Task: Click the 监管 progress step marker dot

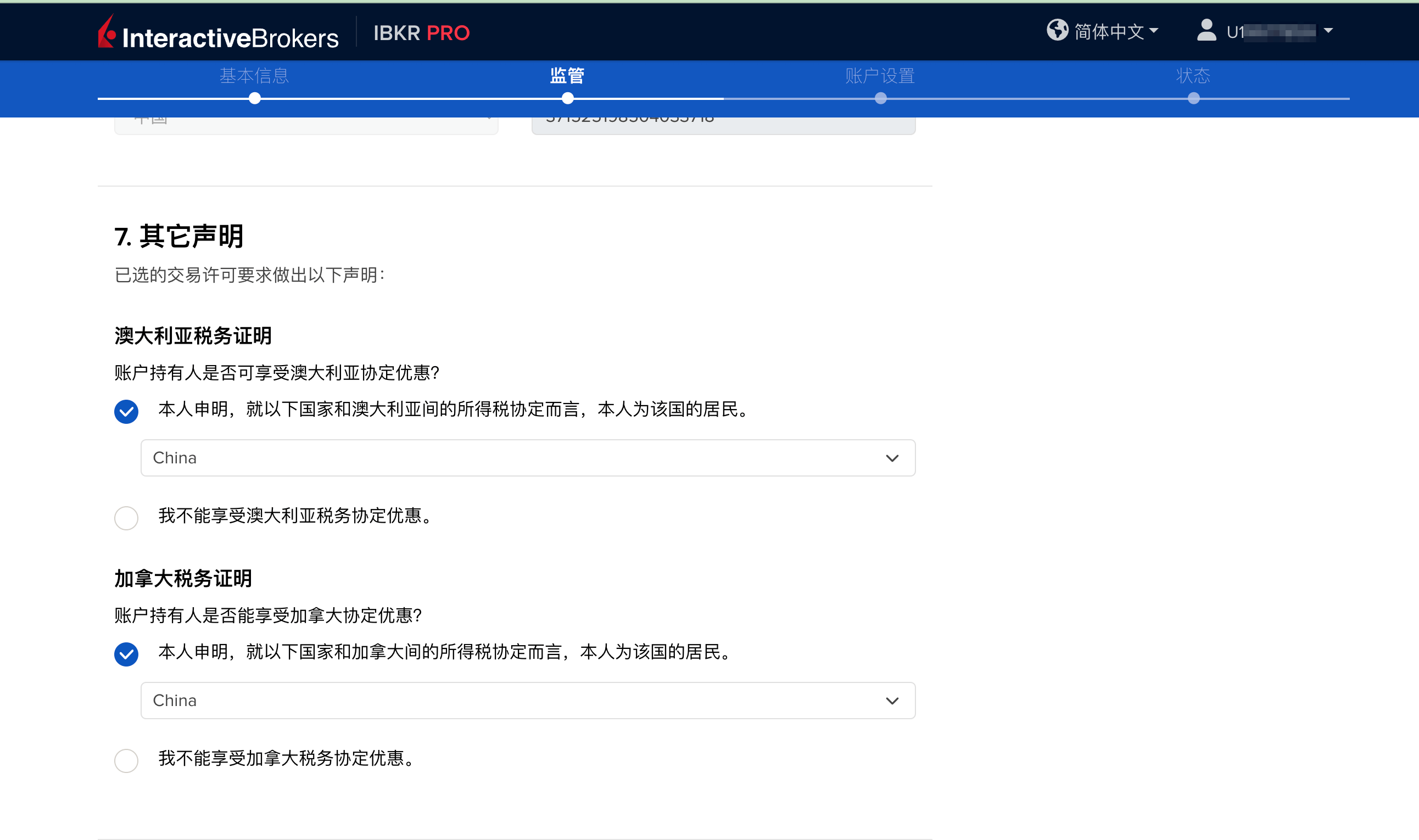Action: [x=568, y=98]
